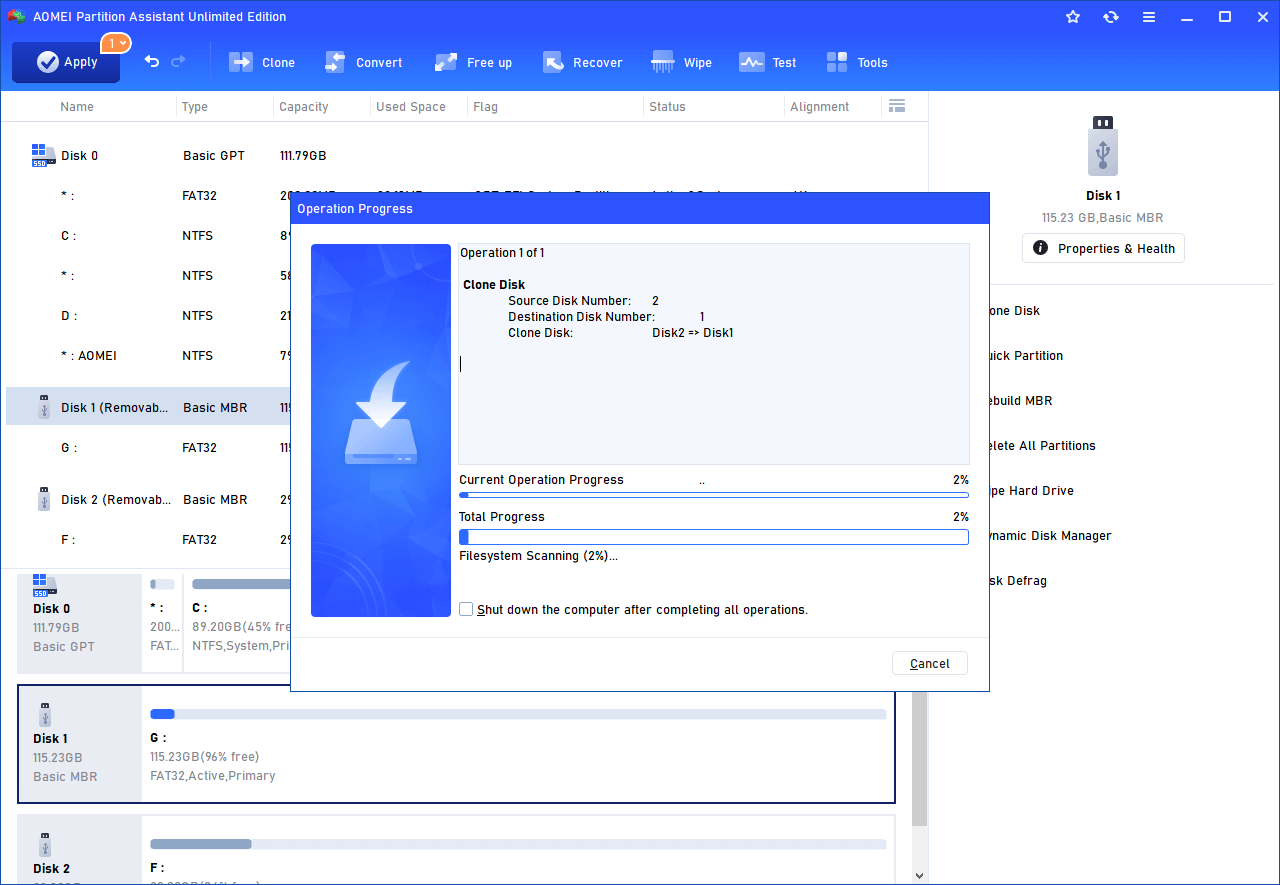Screen dimensions: 1280x885
Task: Choose Disk Defrag from the sidebar
Action: click(1022, 580)
